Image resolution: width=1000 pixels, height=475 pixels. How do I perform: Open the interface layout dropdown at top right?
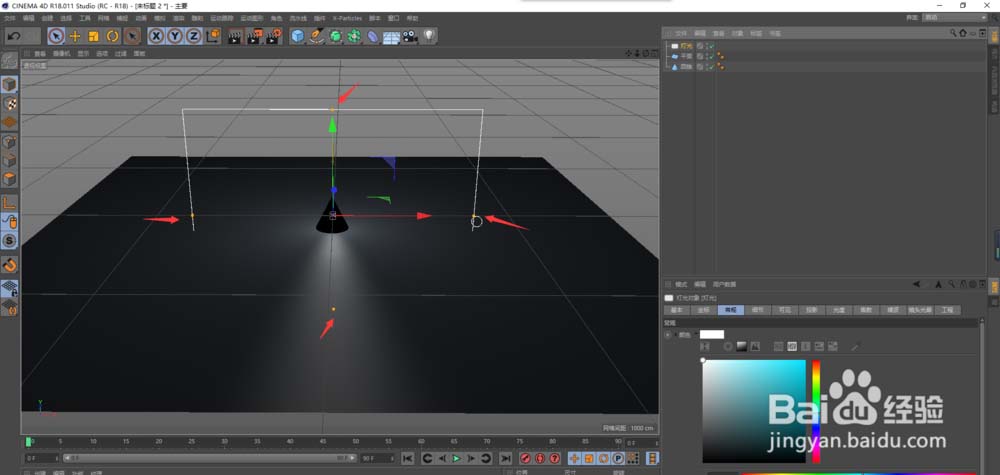[955, 18]
